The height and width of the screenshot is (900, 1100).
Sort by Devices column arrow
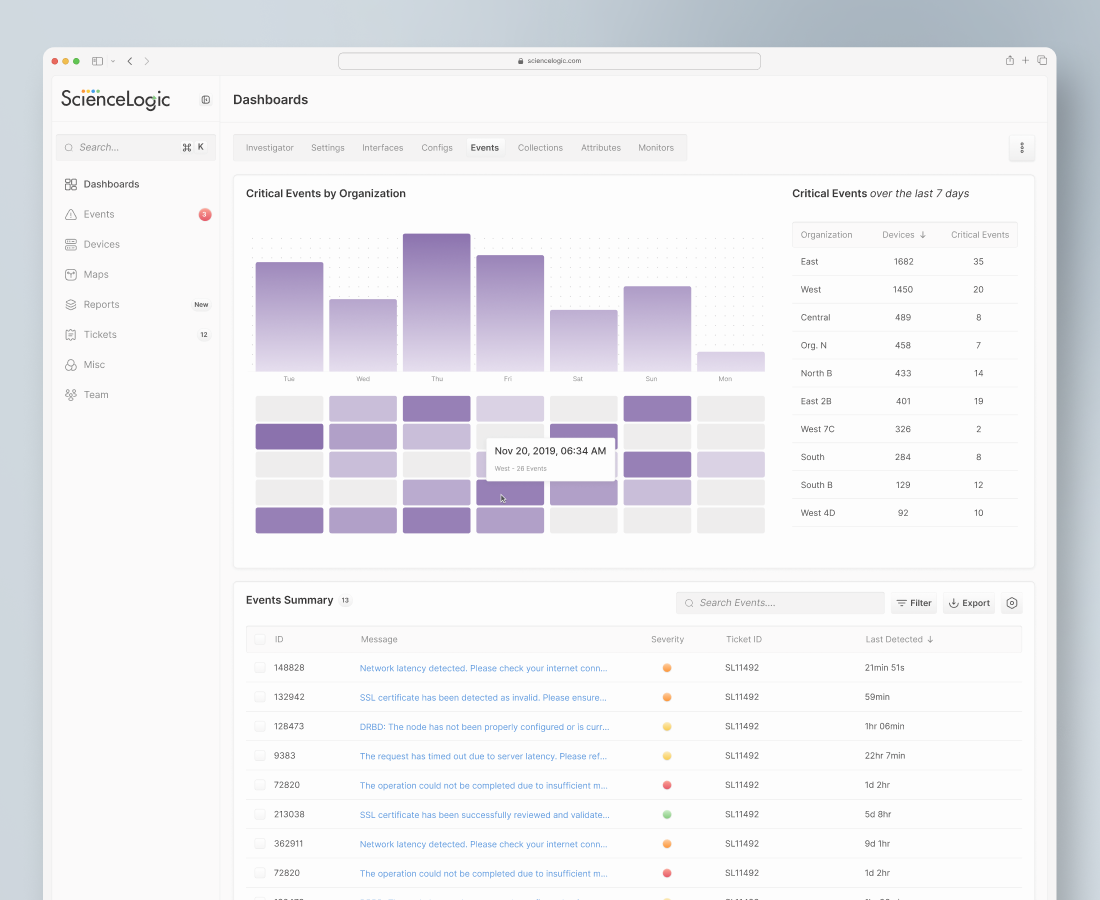(x=922, y=235)
